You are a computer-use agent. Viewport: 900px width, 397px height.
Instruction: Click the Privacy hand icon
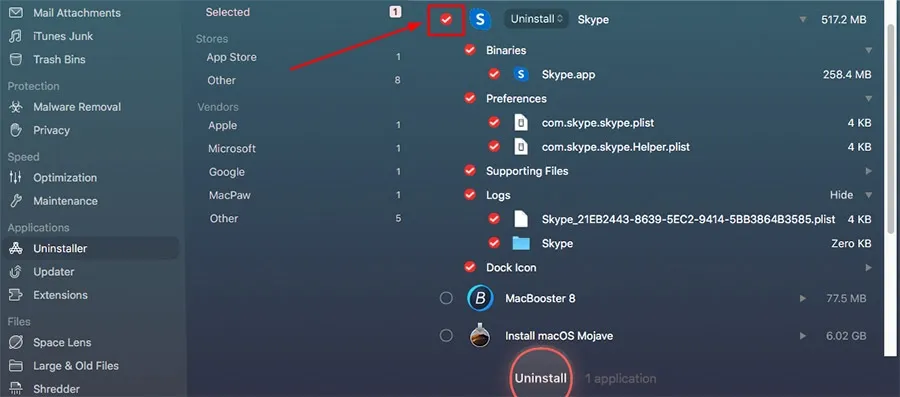point(16,130)
